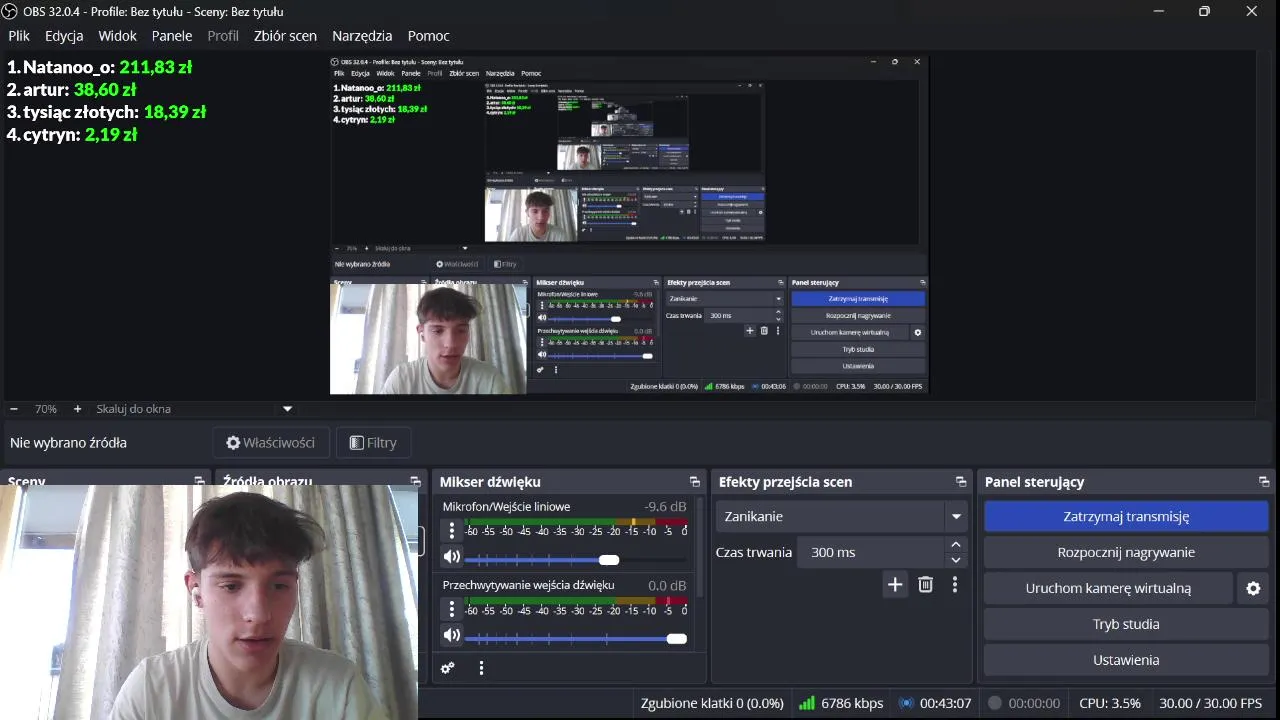1280x720 pixels.
Task: Undock the Panel sterujący panel
Action: (x=1264, y=482)
